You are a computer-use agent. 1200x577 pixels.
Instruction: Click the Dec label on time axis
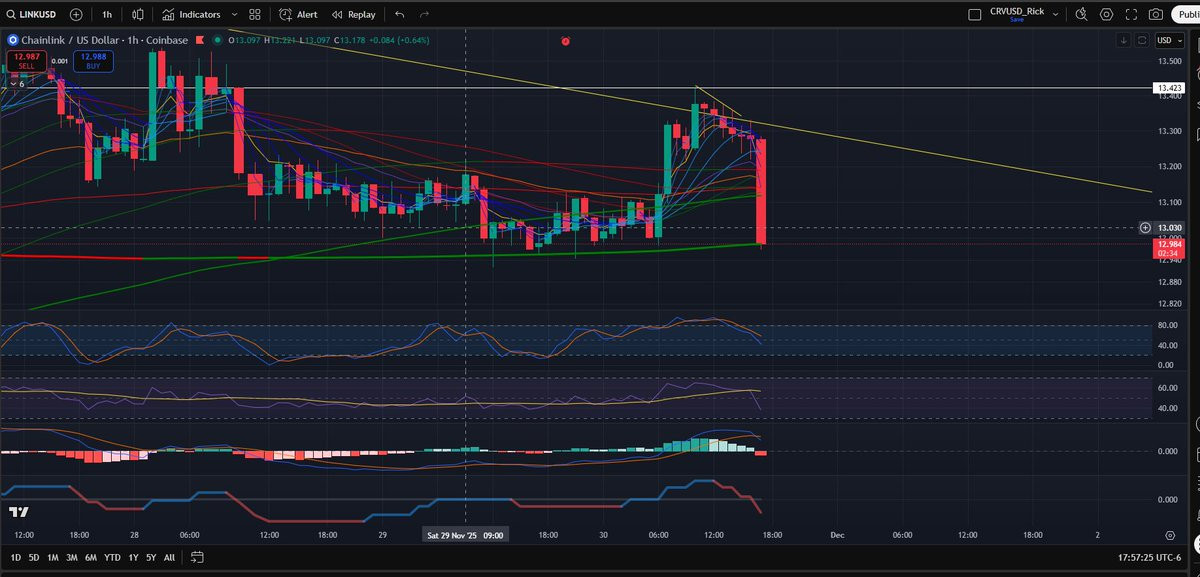click(x=837, y=535)
